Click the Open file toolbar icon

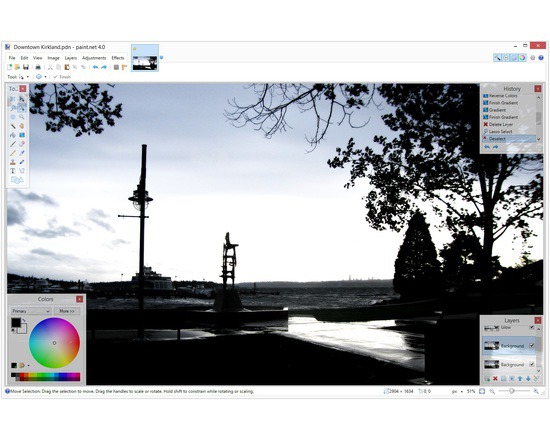pyautogui.click(x=17, y=67)
